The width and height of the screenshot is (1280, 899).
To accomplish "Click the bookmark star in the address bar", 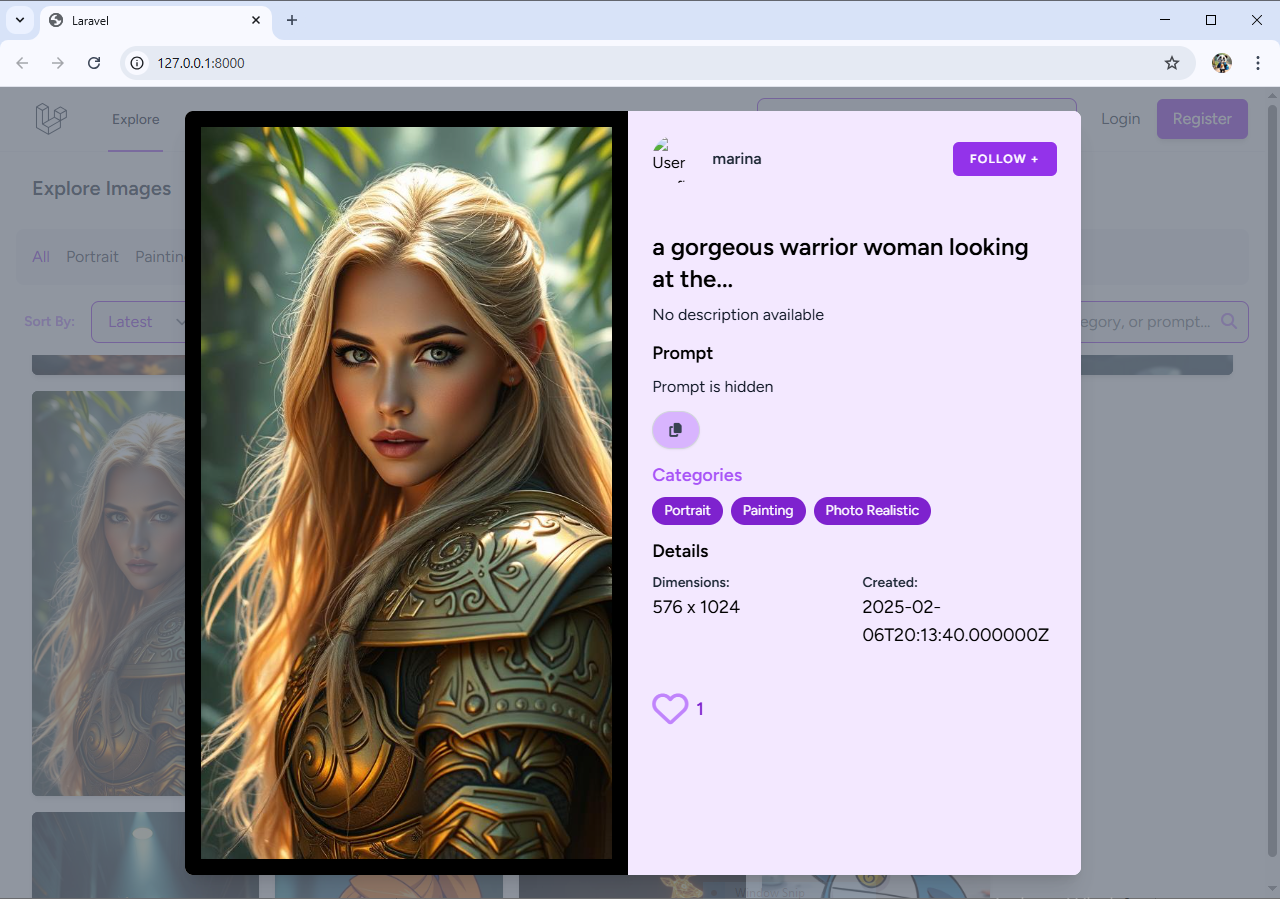I will tap(1171, 62).
